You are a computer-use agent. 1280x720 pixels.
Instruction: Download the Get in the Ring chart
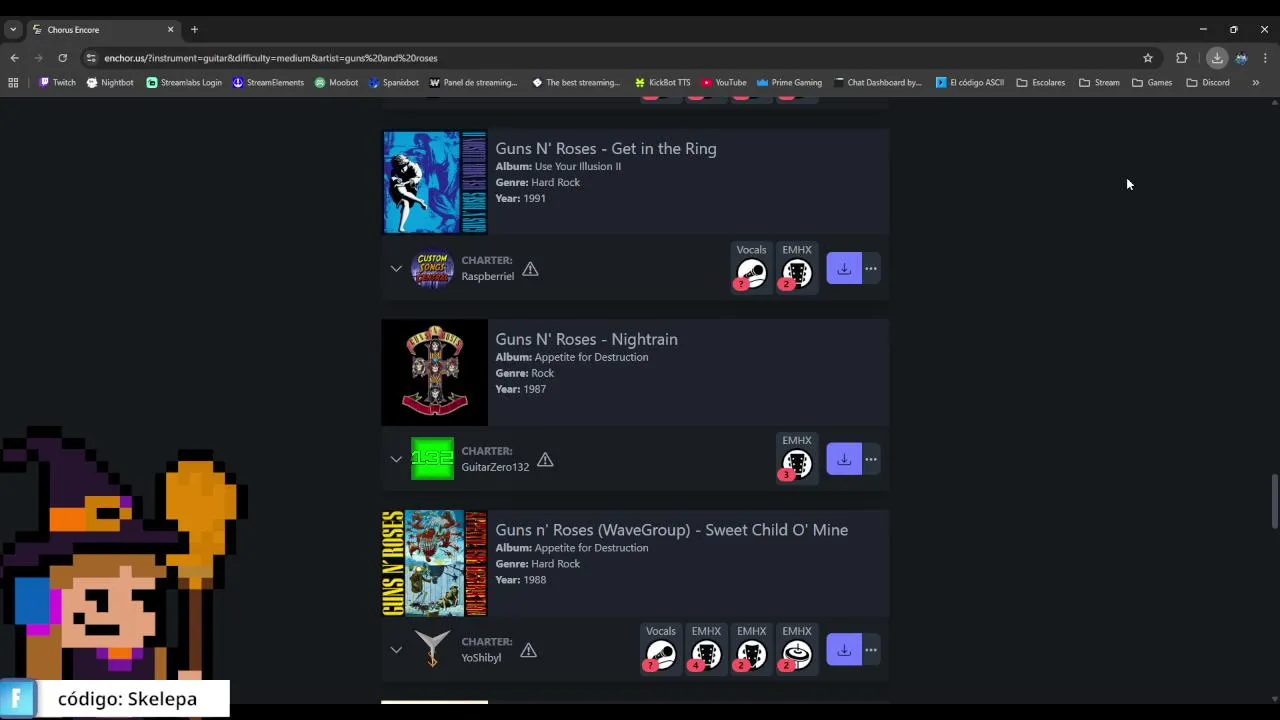[844, 268]
